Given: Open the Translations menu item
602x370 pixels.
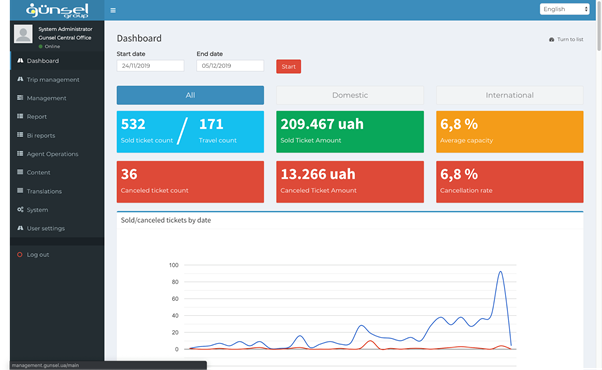Looking at the screenshot, I should (57, 191).
